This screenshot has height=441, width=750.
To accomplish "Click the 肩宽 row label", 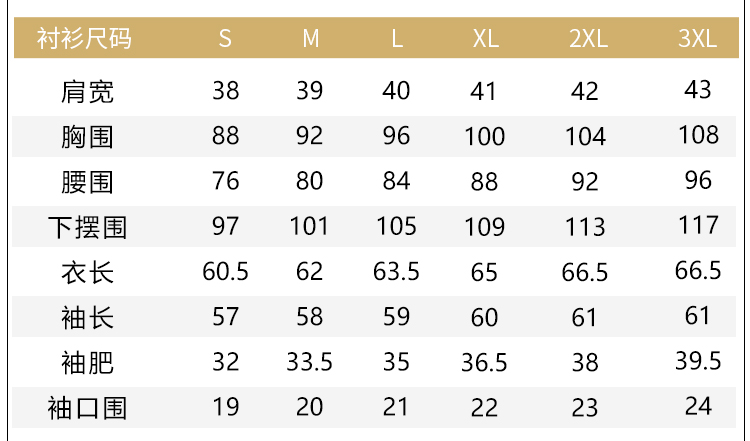I will coord(87,91).
